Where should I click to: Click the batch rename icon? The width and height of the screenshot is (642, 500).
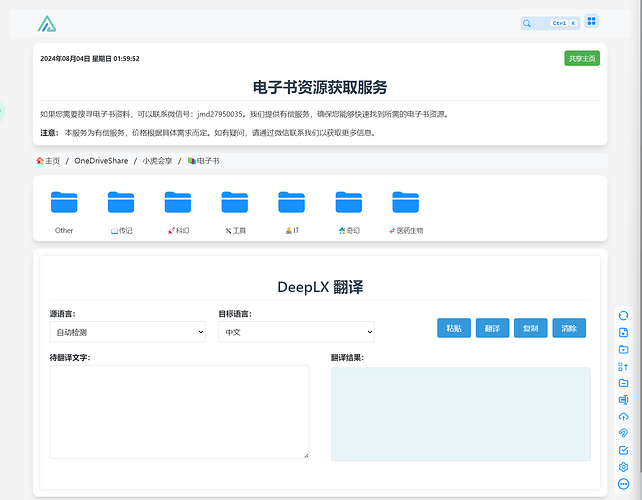(x=623, y=400)
